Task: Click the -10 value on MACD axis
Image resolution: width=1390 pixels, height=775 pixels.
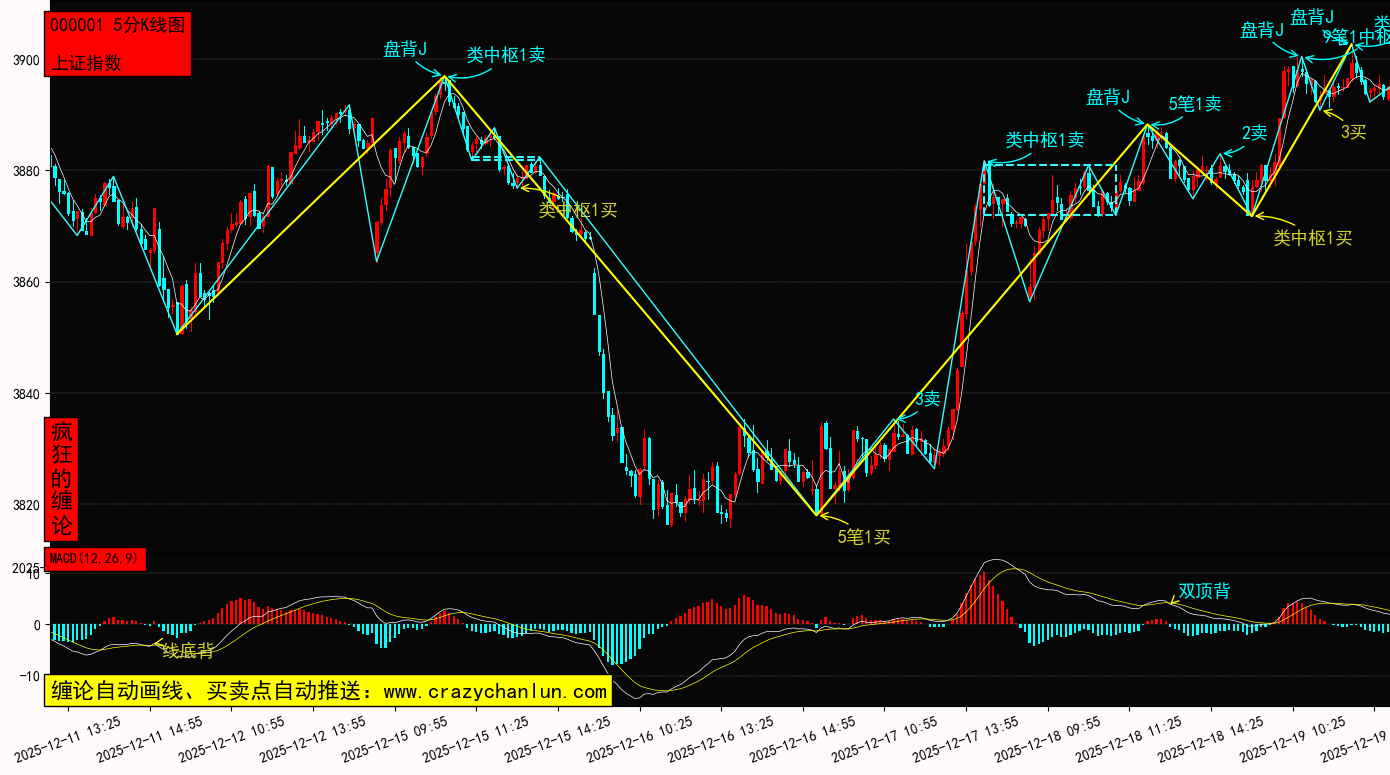Action: click(x=32, y=676)
